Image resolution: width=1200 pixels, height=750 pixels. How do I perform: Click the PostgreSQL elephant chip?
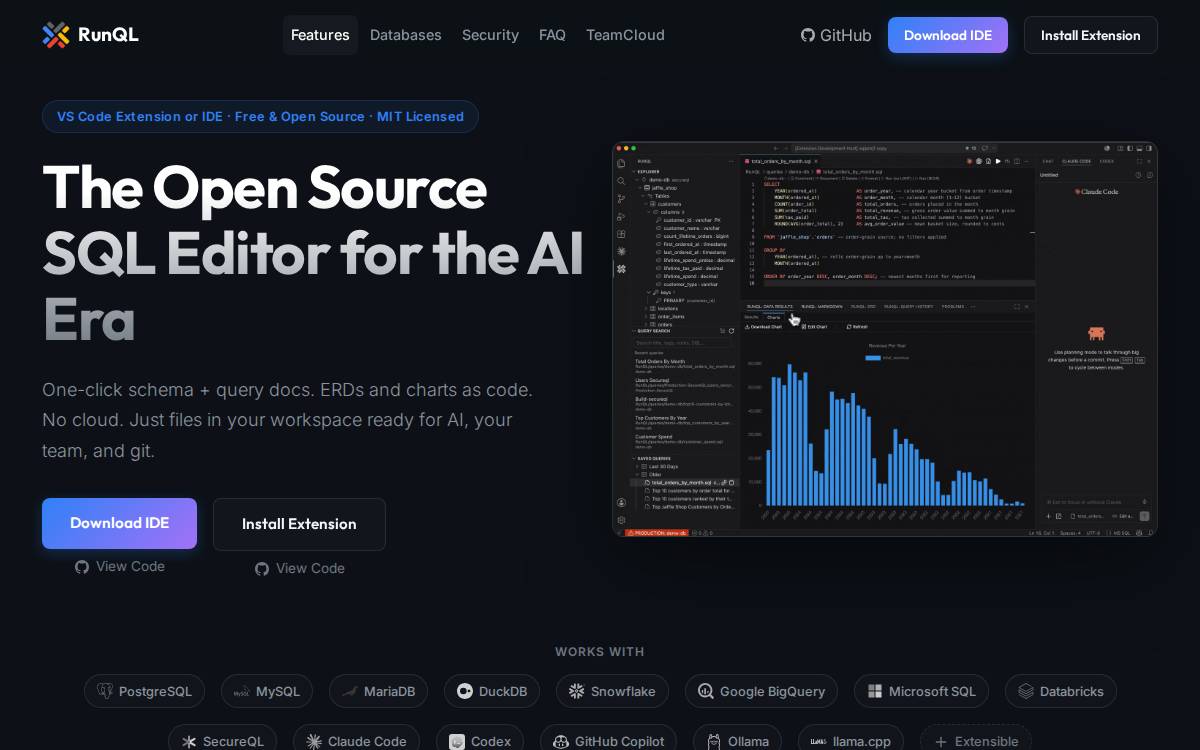(x=144, y=691)
